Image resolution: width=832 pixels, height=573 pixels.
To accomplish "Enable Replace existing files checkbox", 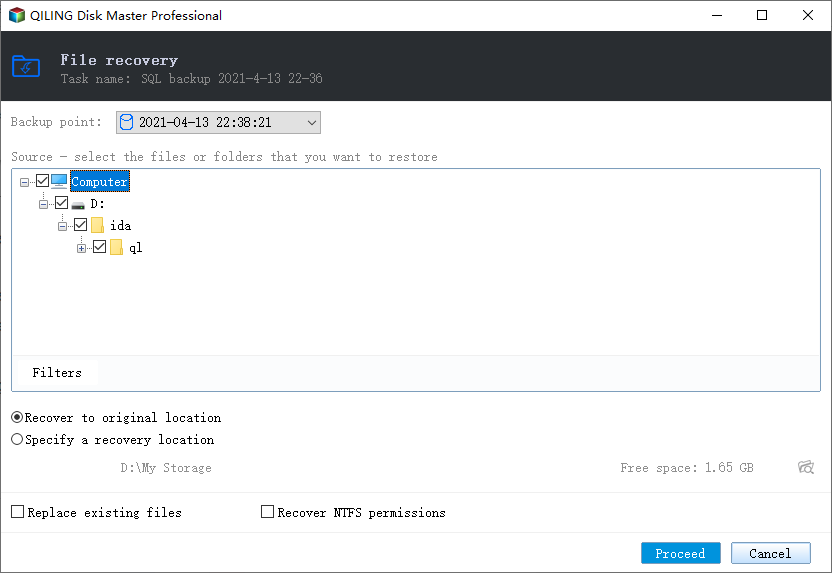I will (x=18, y=511).
